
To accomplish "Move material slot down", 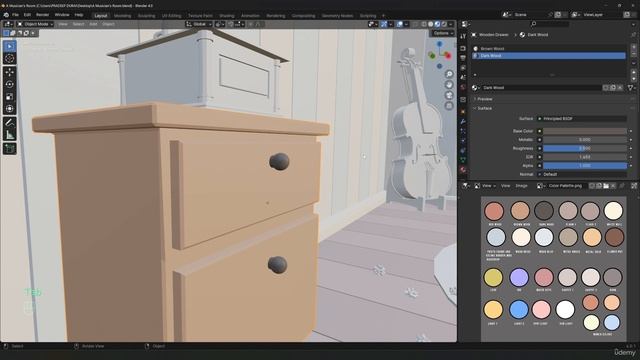I will point(633,78).
